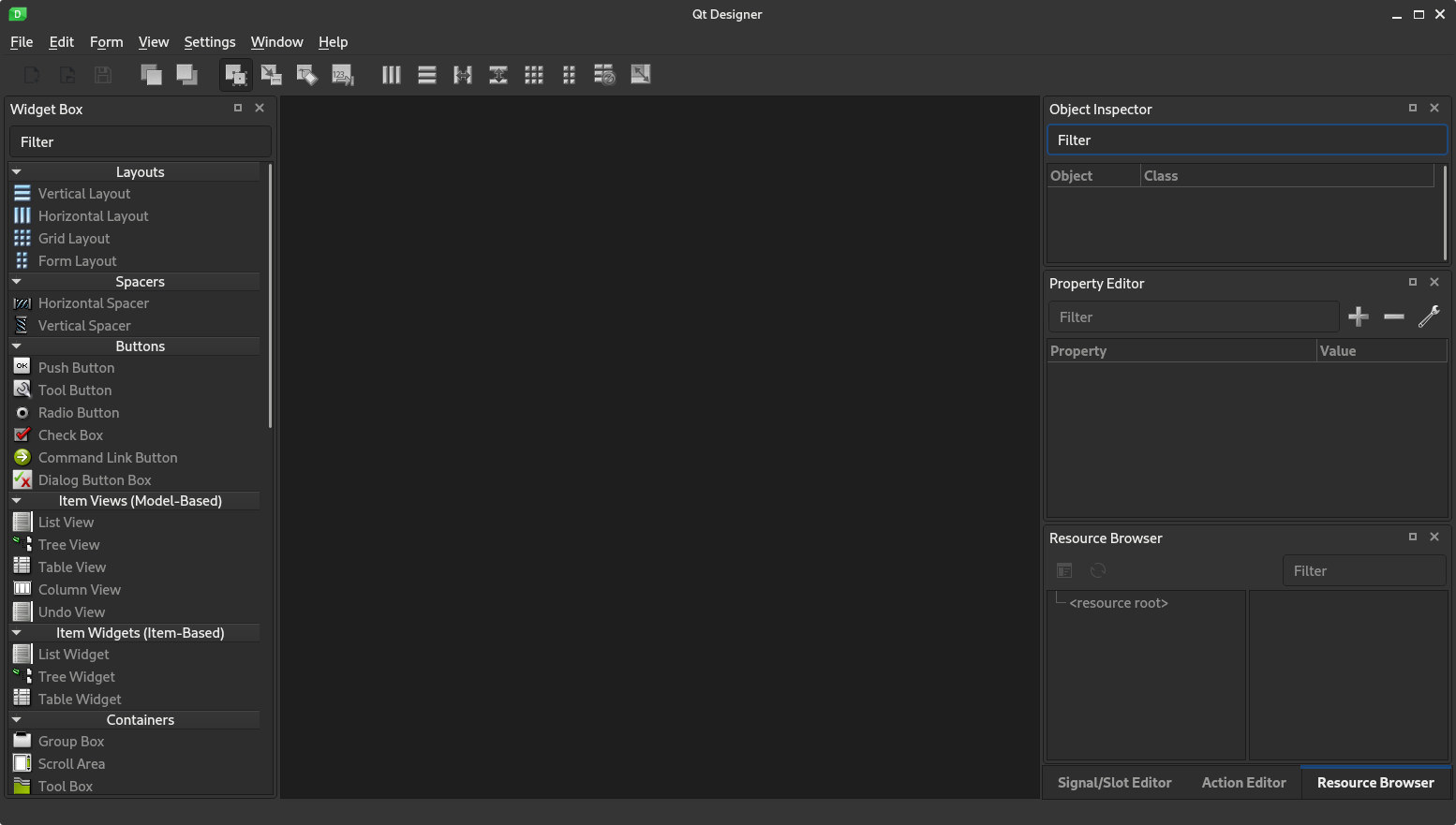Click Lay Out Vertically in Splitter icon

(498, 75)
